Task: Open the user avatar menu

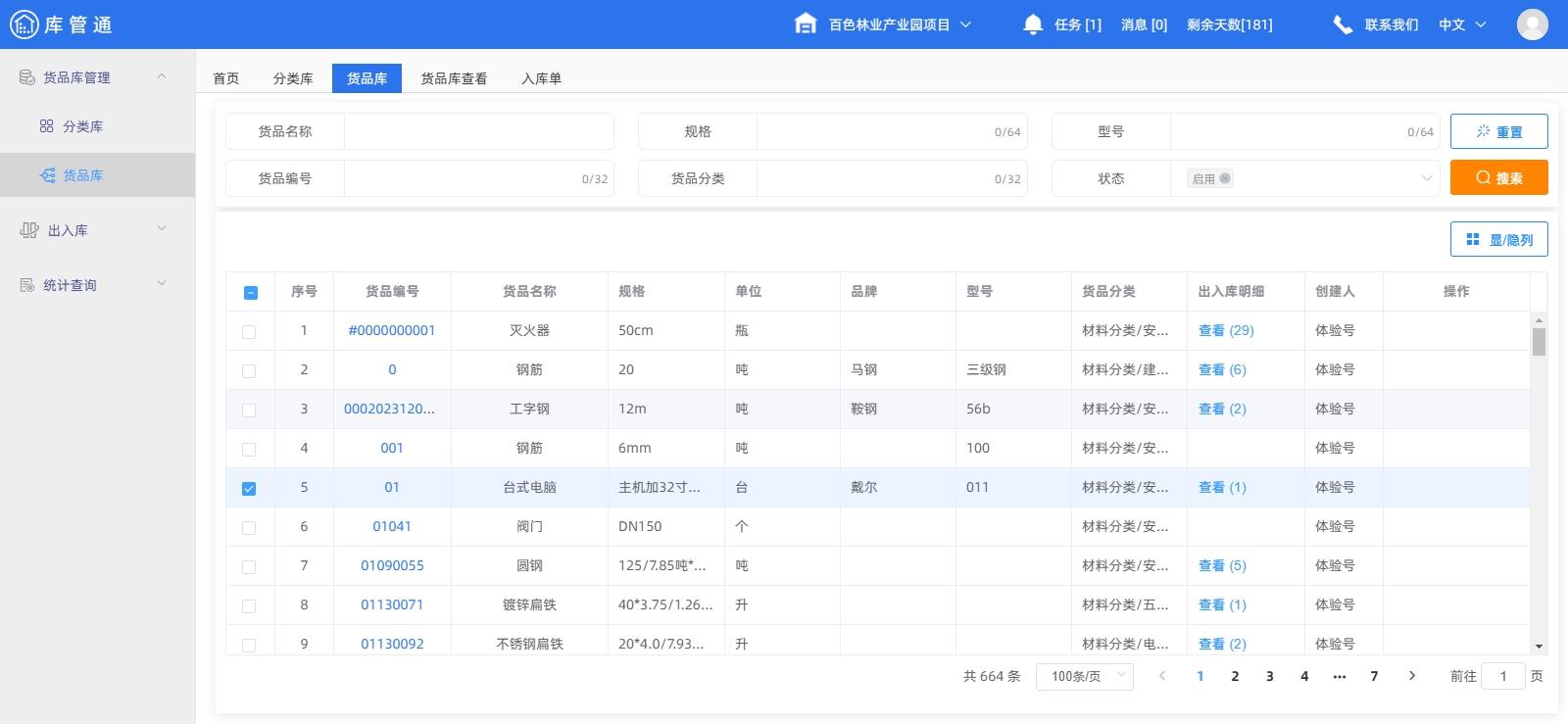Action: pyautogui.click(x=1533, y=24)
